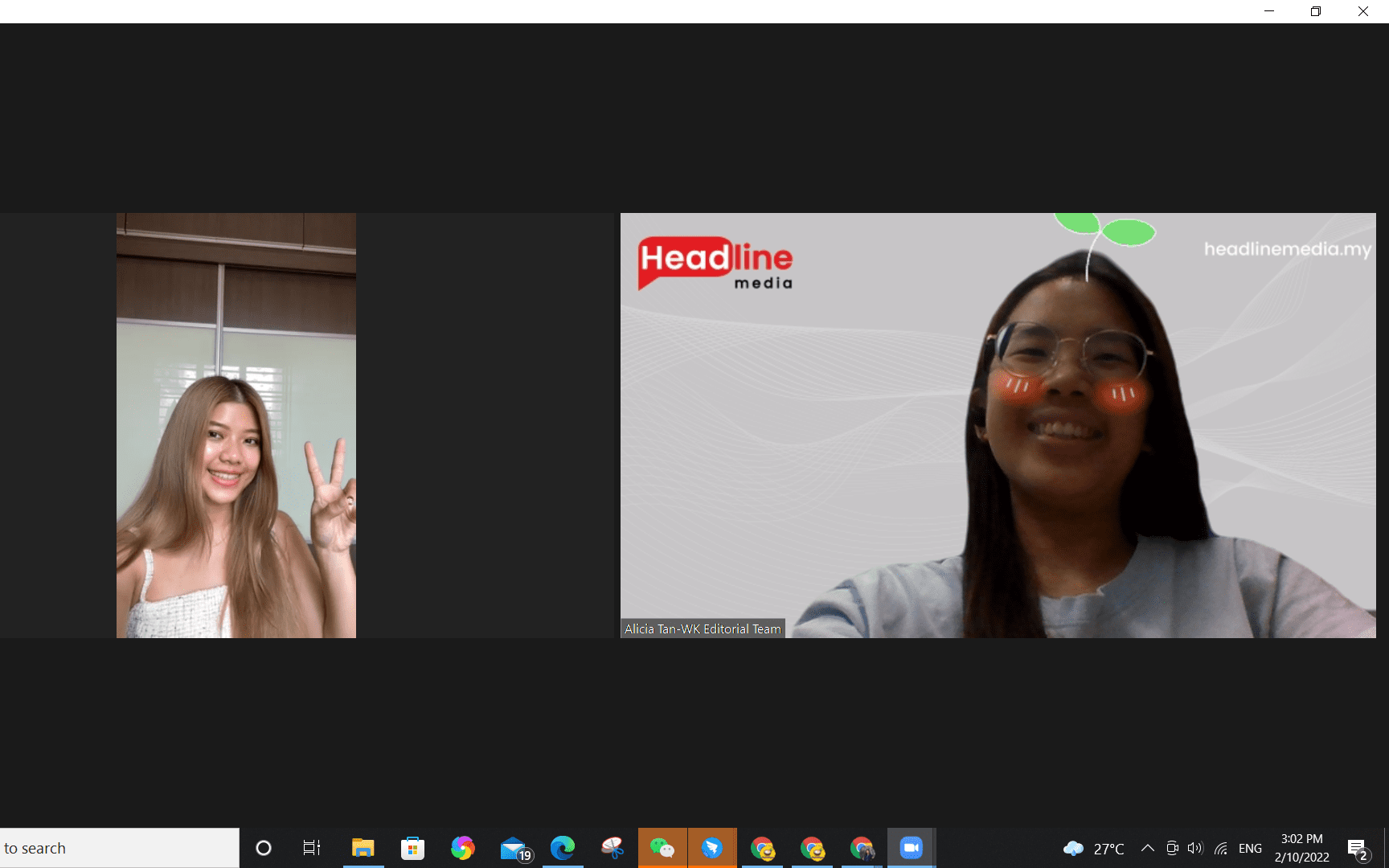The width and height of the screenshot is (1389, 868).
Task: Click the Task View icon
Action: tap(312, 848)
